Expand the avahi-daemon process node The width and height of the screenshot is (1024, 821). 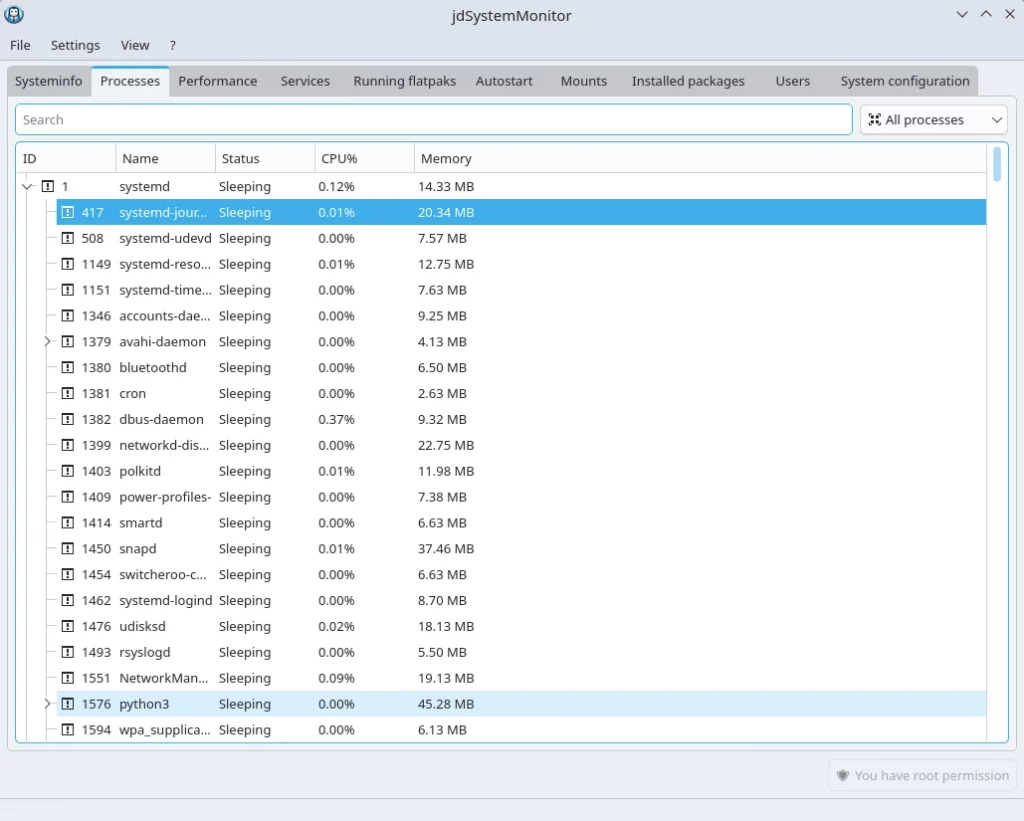[x=47, y=342]
